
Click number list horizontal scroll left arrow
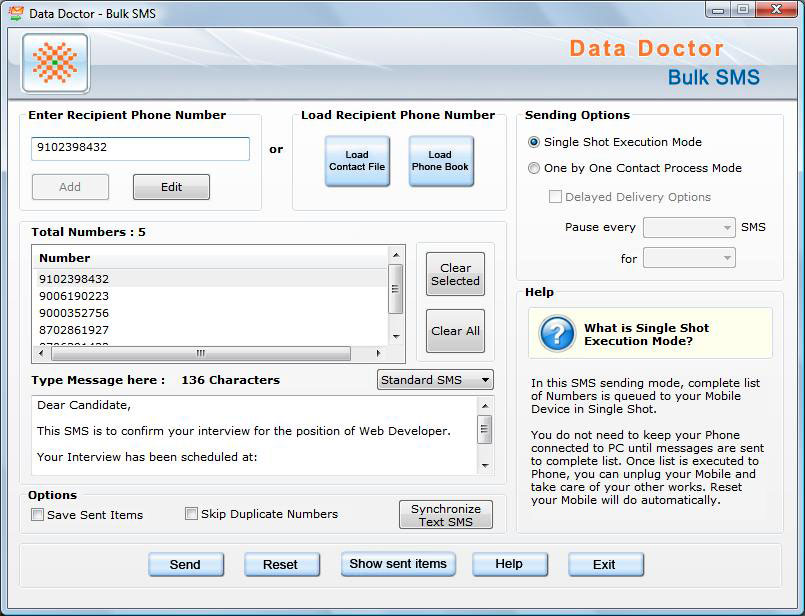click(41, 353)
